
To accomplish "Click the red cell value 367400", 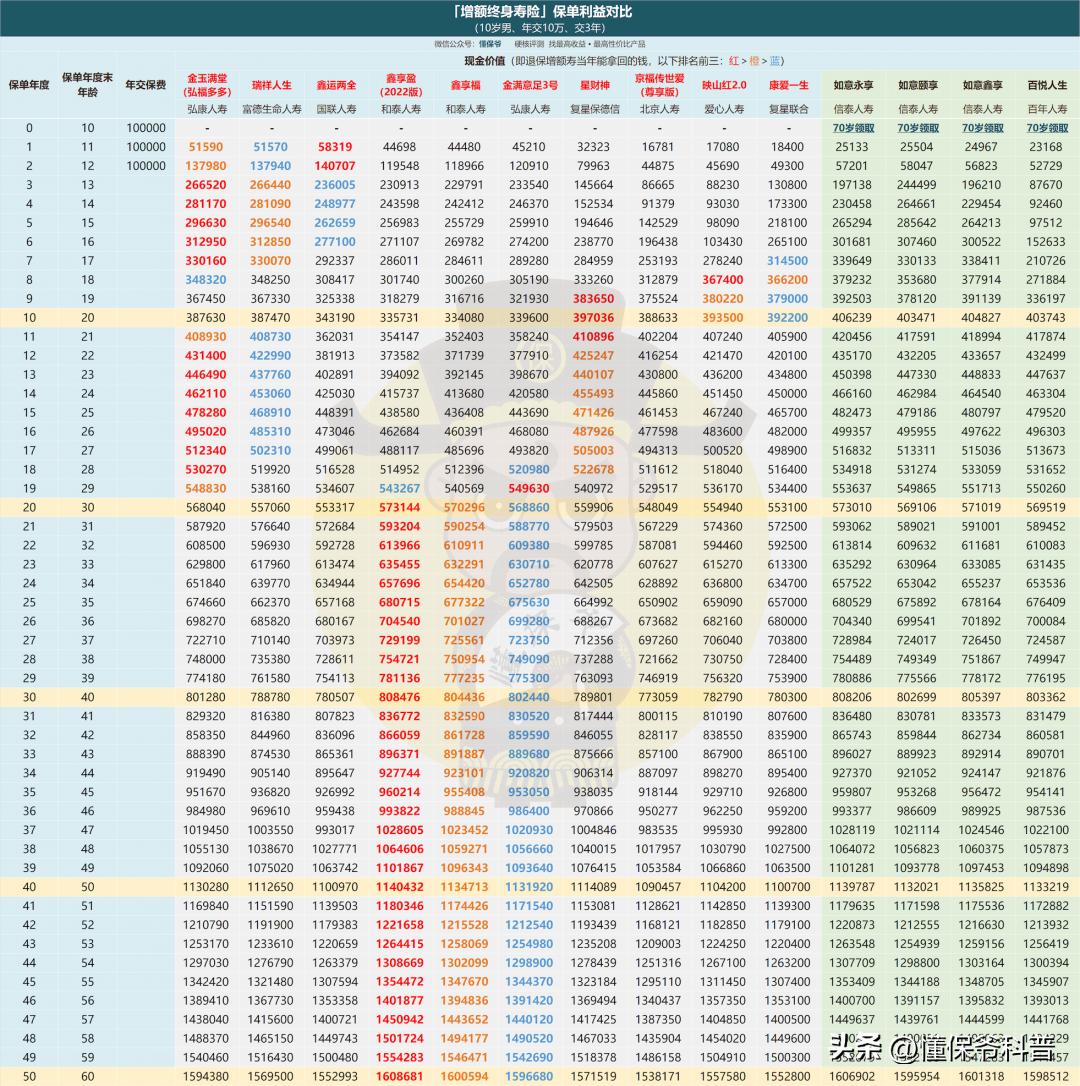I will (723, 280).
